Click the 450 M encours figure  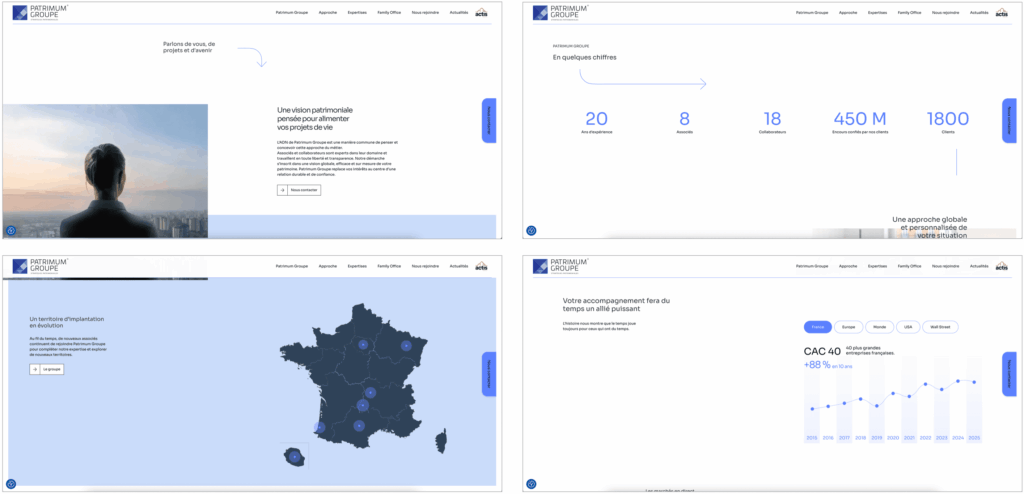tap(859, 119)
